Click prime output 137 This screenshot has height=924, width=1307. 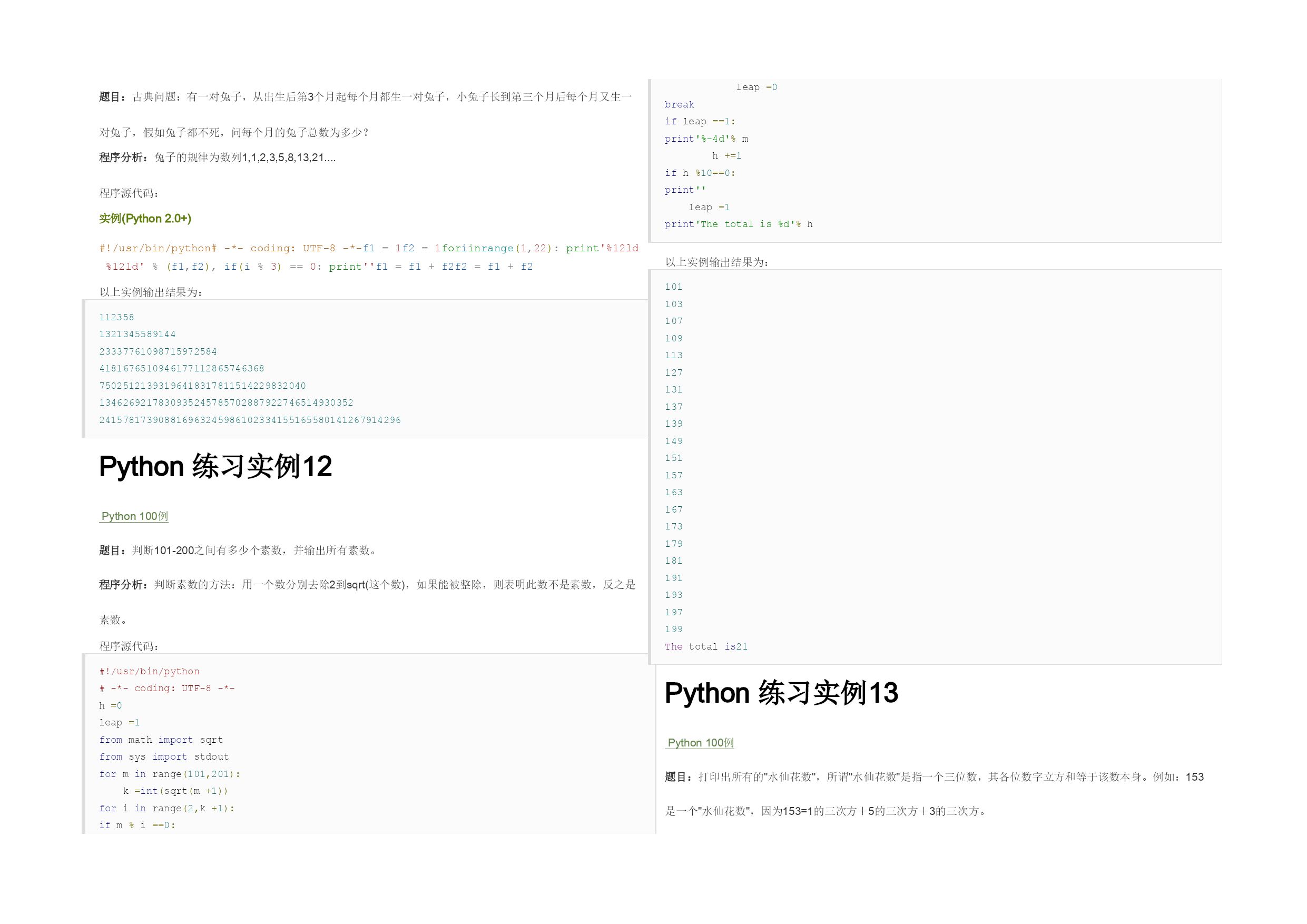coord(673,407)
